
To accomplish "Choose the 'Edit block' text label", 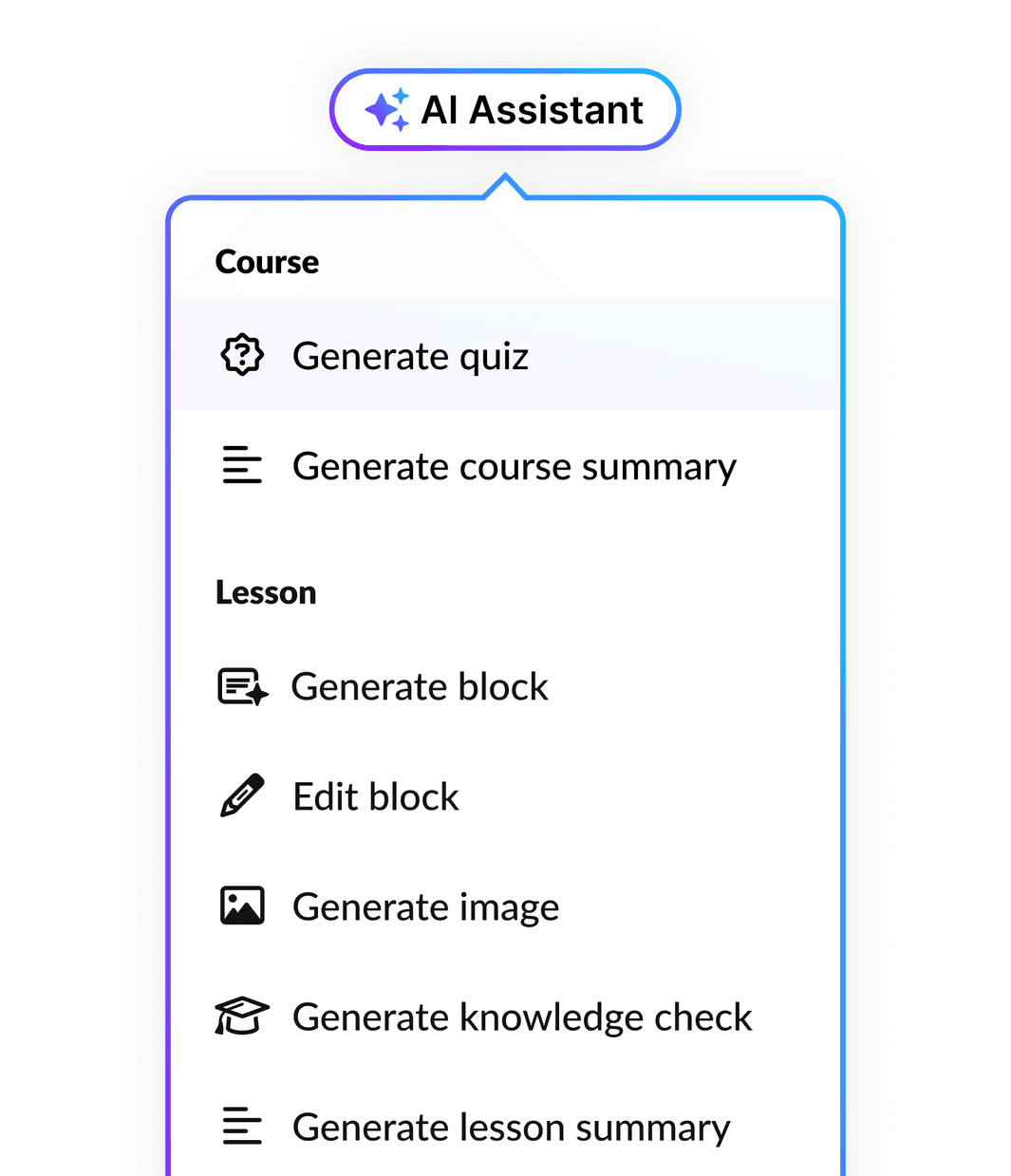I will 376,796.
